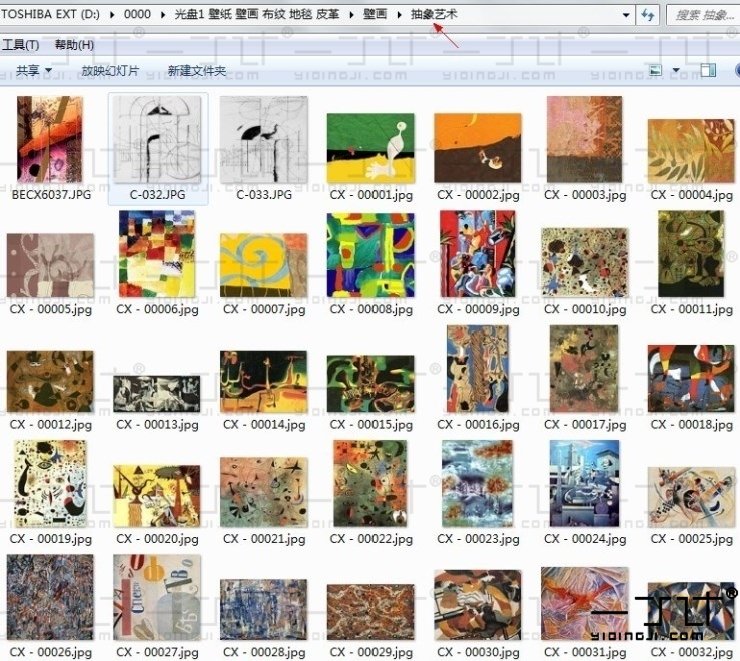Viewport: 740px width, 661px height.
Task: Select thumbnail CX - 00023.jpg
Action: point(478,484)
